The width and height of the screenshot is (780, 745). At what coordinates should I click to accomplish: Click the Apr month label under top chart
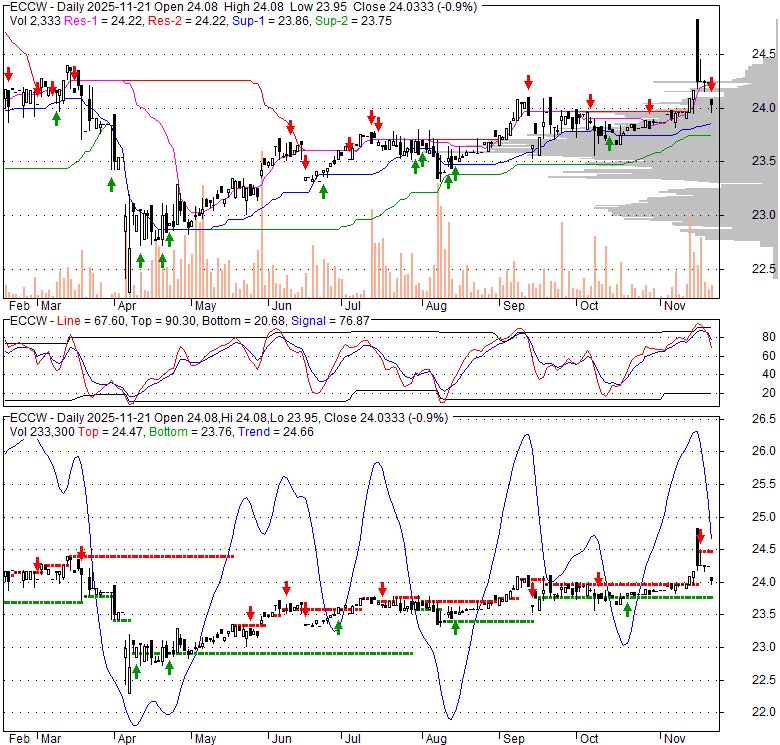[x=127, y=305]
